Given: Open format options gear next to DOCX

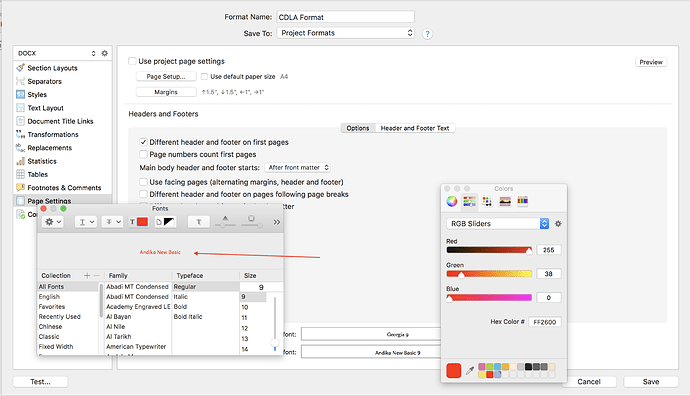Looking at the screenshot, I should click(104, 53).
